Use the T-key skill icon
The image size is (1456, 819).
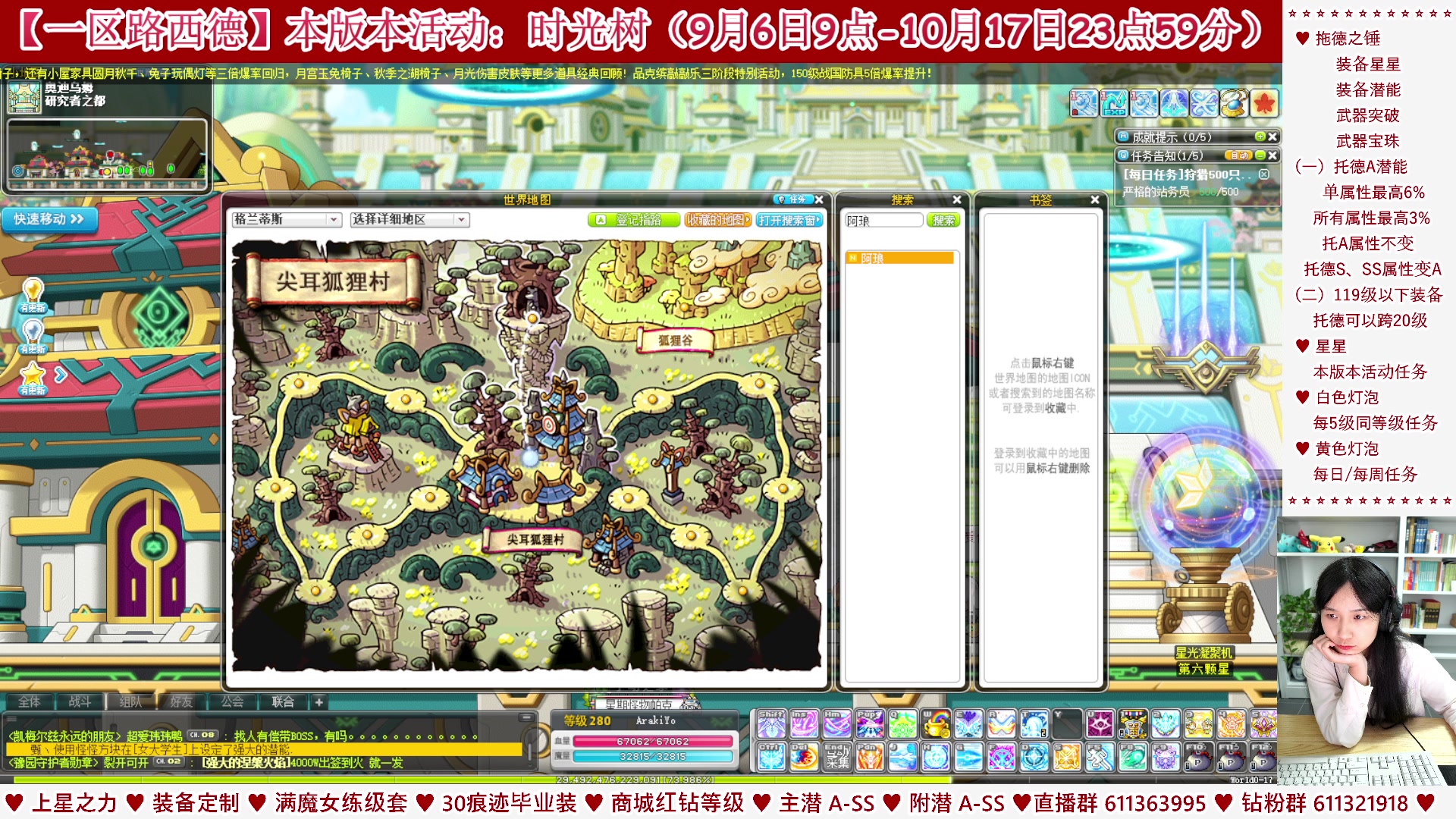pos(1034,723)
